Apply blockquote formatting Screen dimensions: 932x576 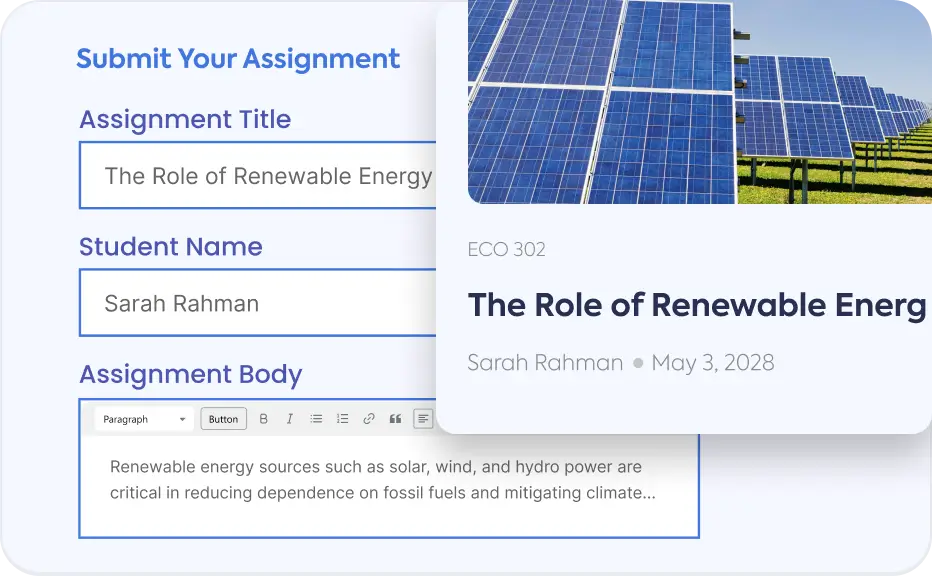(x=395, y=419)
